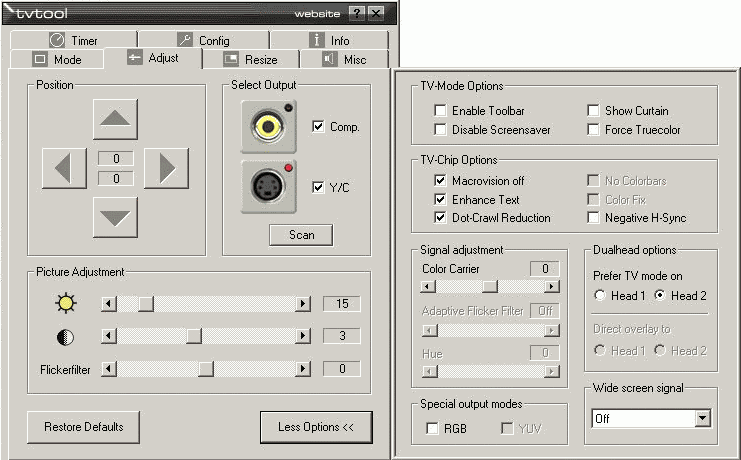Enable the Show Curtain option
The width and height of the screenshot is (741, 460).
click(593, 111)
